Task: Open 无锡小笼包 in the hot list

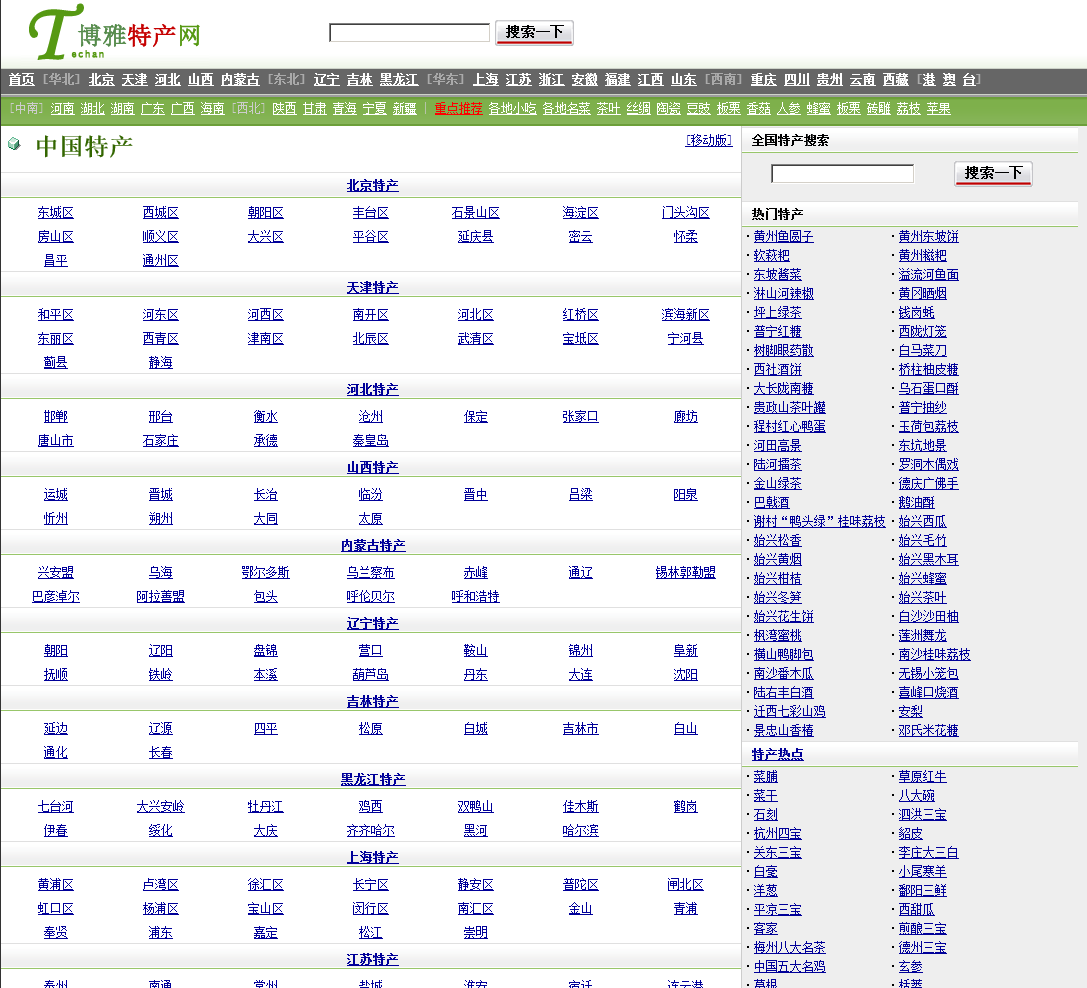Action: tap(928, 673)
